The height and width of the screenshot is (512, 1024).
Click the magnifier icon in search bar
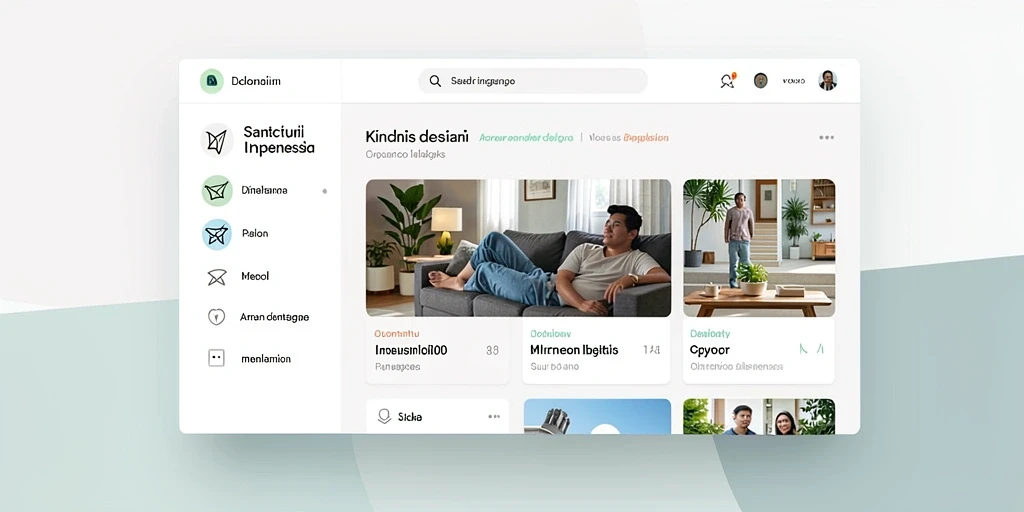click(435, 81)
